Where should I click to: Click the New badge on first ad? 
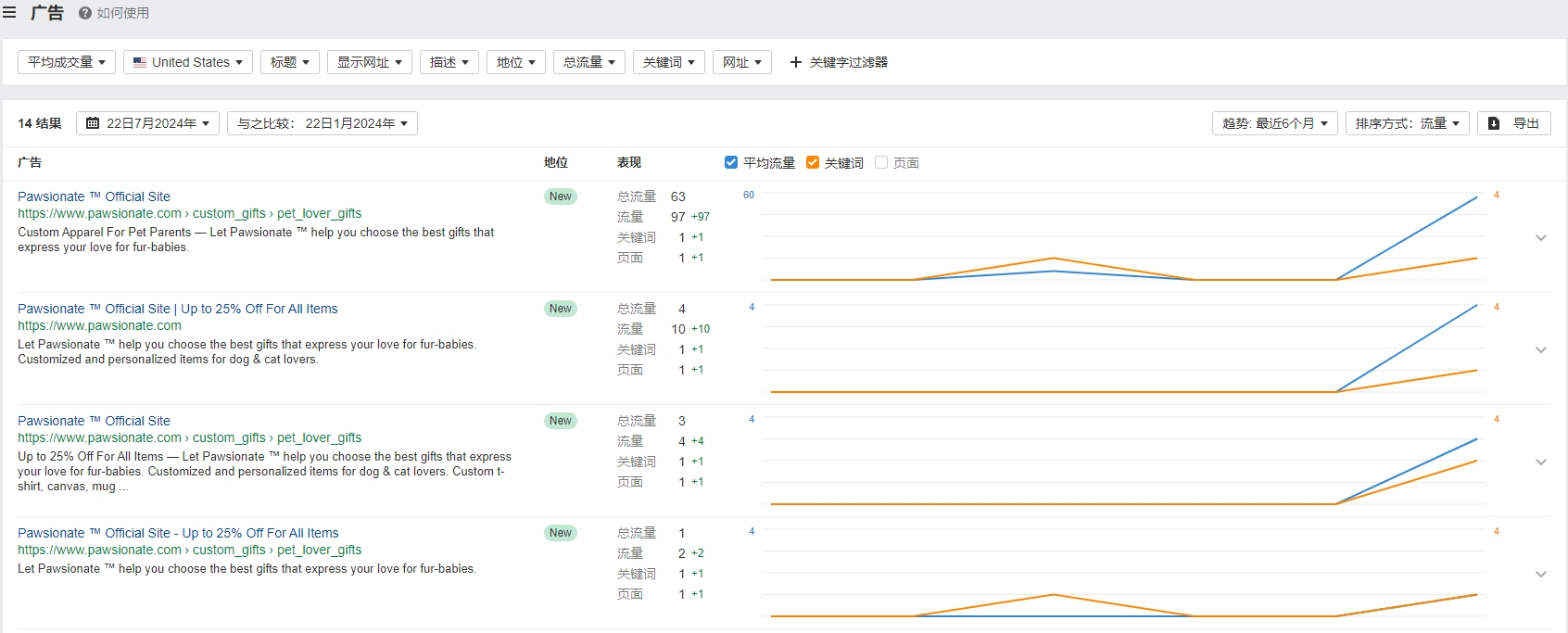pyautogui.click(x=561, y=196)
